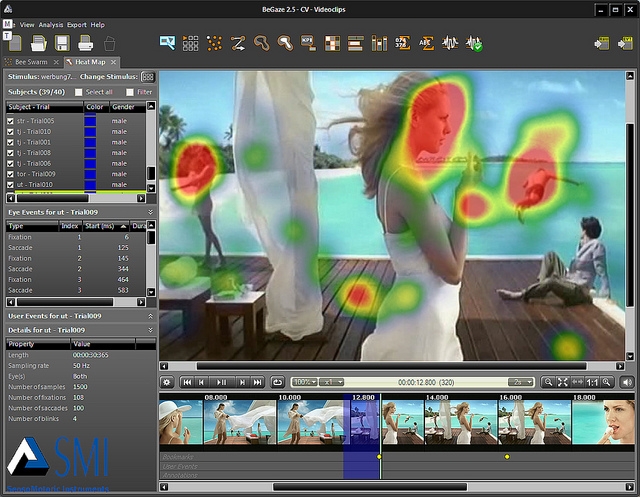This screenshot has width=640, height=497.
Task: Collapse the Eye Events panel
Action: tap(150, 212)
